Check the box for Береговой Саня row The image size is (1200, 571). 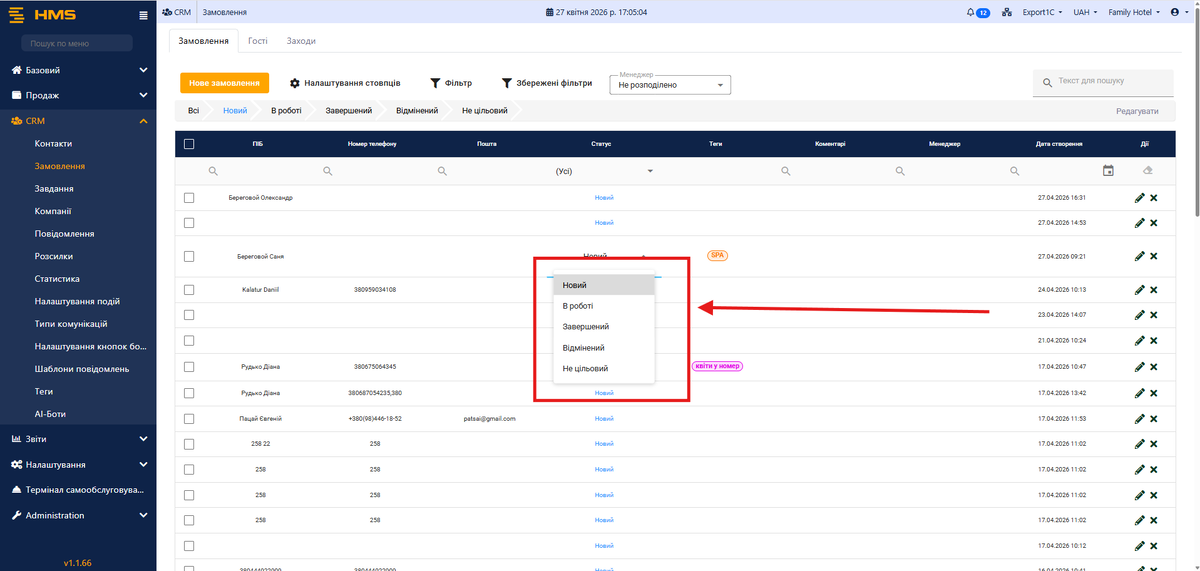[x=189, y=257]
